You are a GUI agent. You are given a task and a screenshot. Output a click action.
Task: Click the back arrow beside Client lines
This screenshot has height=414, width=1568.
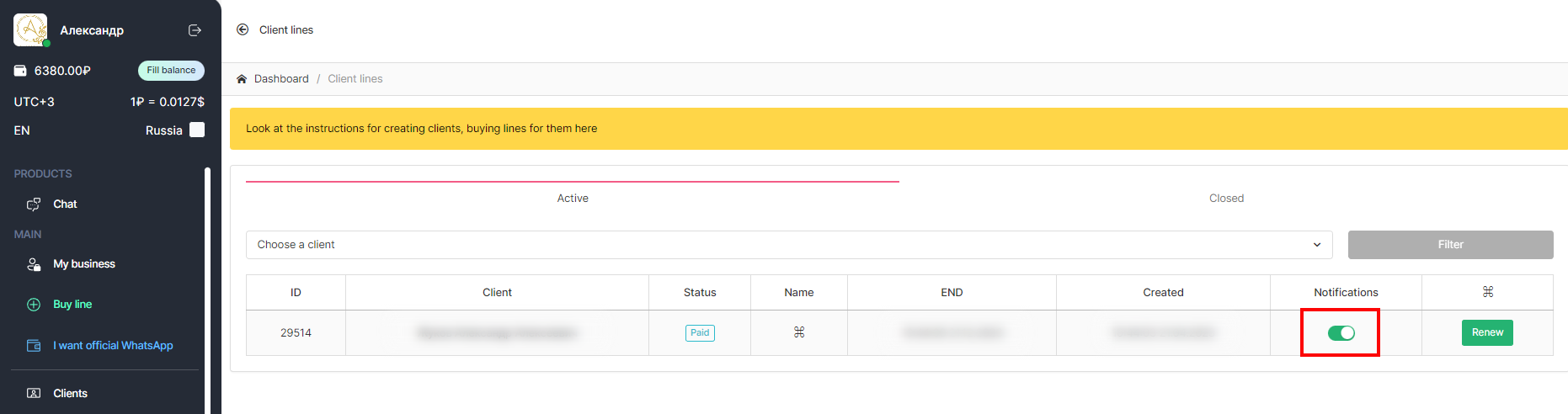243,29
